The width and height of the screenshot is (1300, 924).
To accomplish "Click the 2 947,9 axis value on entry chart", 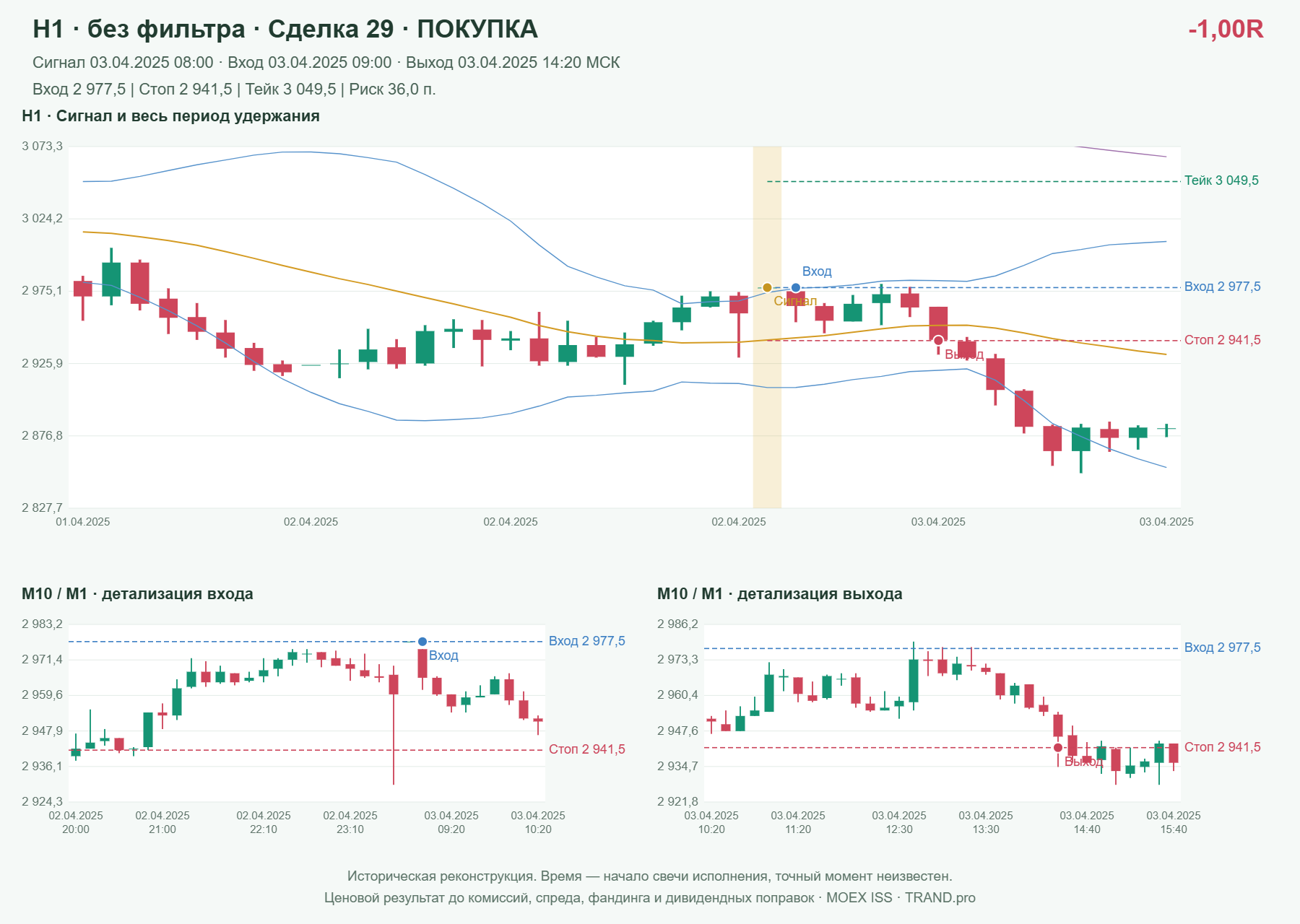I will pos(42,731).
